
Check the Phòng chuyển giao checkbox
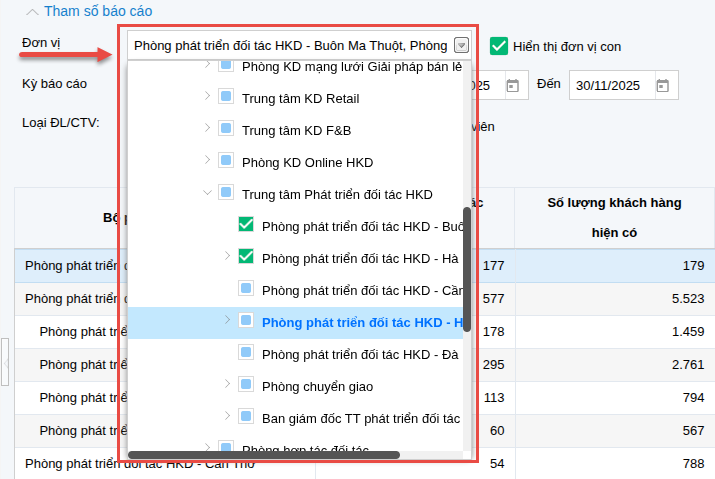(x=246, y=386)
